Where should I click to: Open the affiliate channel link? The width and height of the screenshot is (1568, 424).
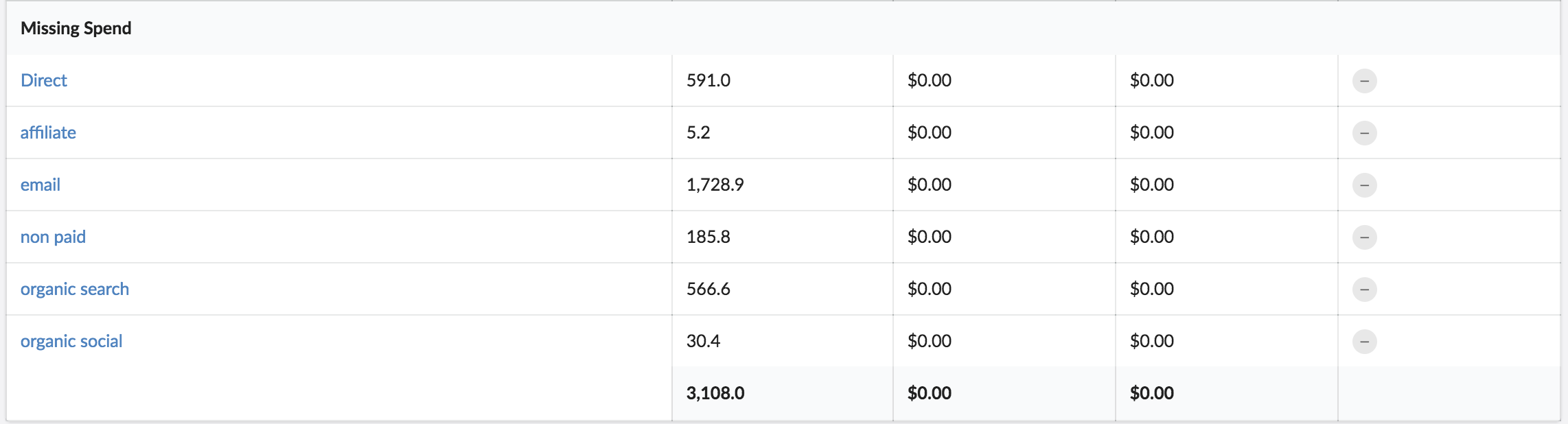click(x=48, y=132)
